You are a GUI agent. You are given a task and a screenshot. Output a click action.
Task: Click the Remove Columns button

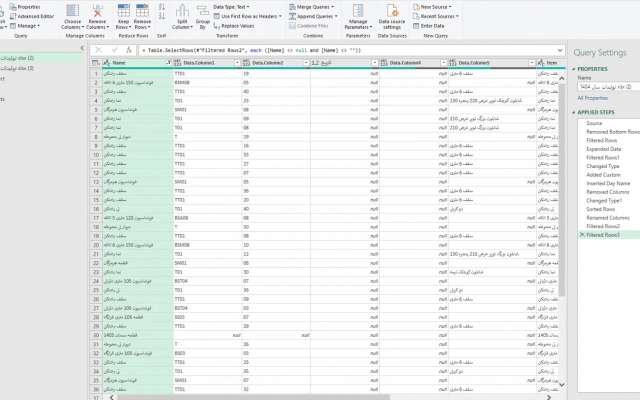point(97,17)
